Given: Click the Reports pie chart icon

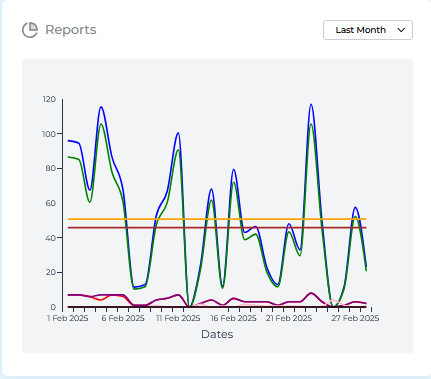Looking at the screenshot, I should [30, 30].
